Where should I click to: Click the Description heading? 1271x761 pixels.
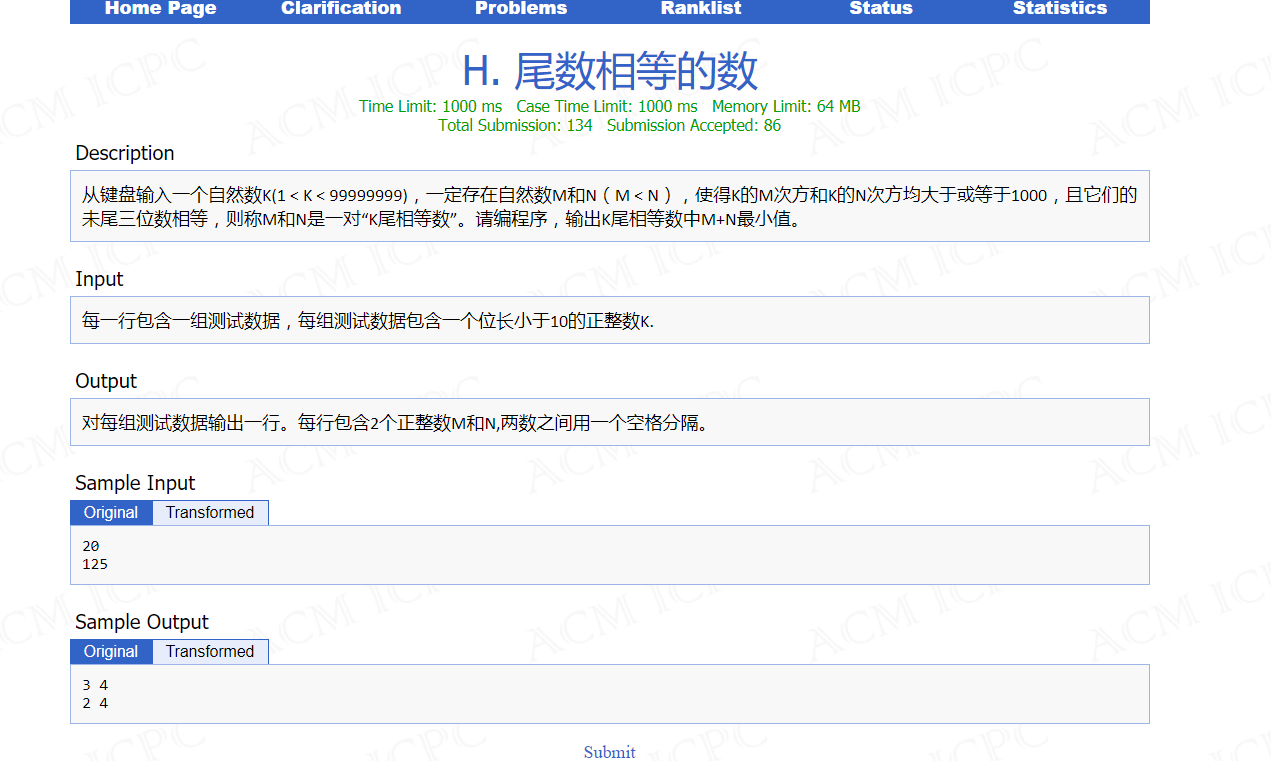pos(125,153)
